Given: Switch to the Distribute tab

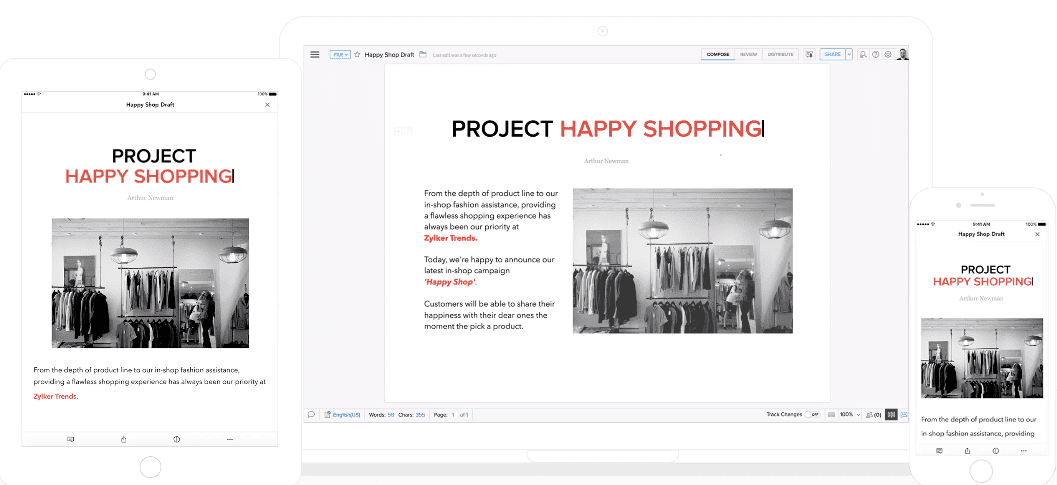Looking at the screenshot, I should [x=781, y=54].
